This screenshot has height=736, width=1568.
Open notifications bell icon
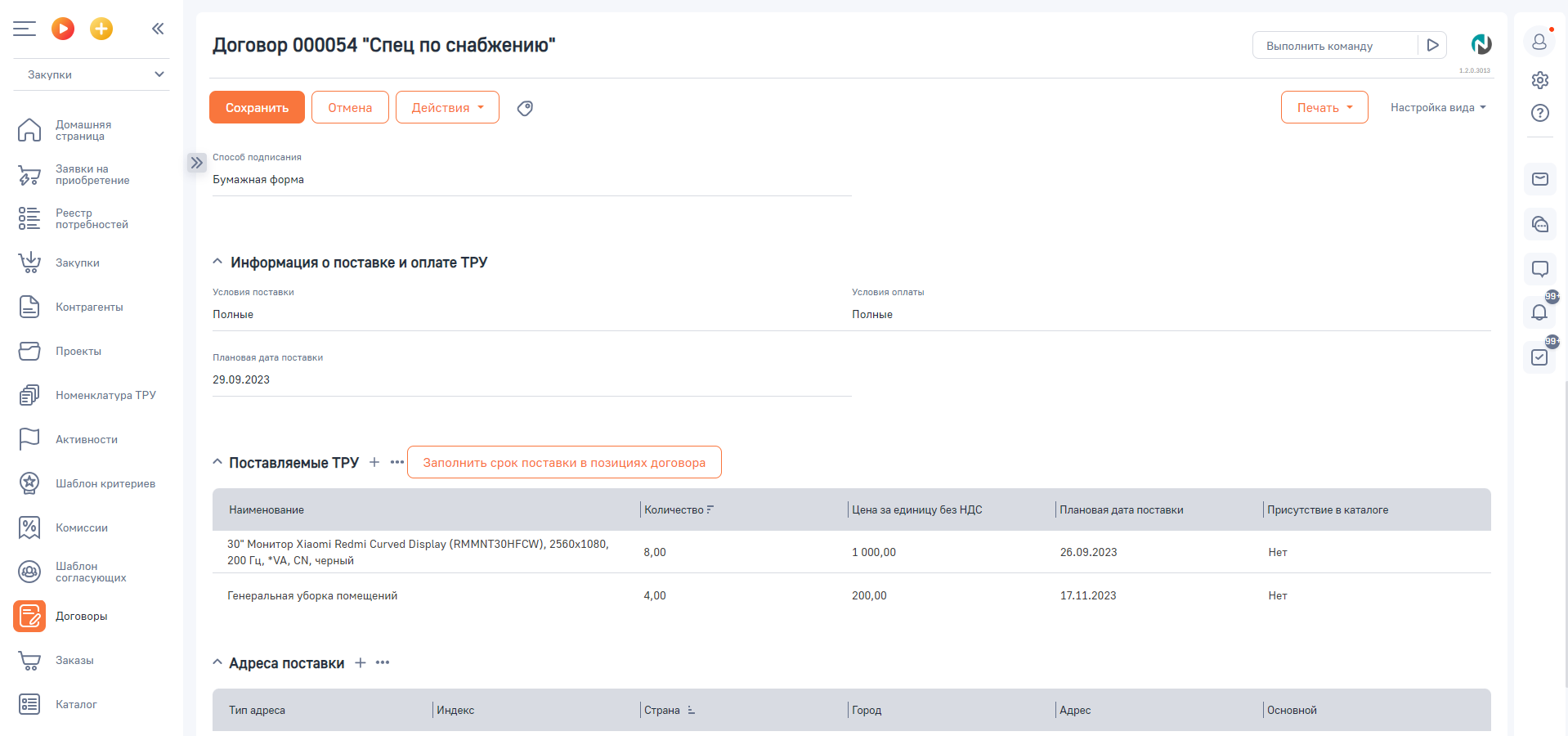pyautogui.click(x=1540, y=312)
